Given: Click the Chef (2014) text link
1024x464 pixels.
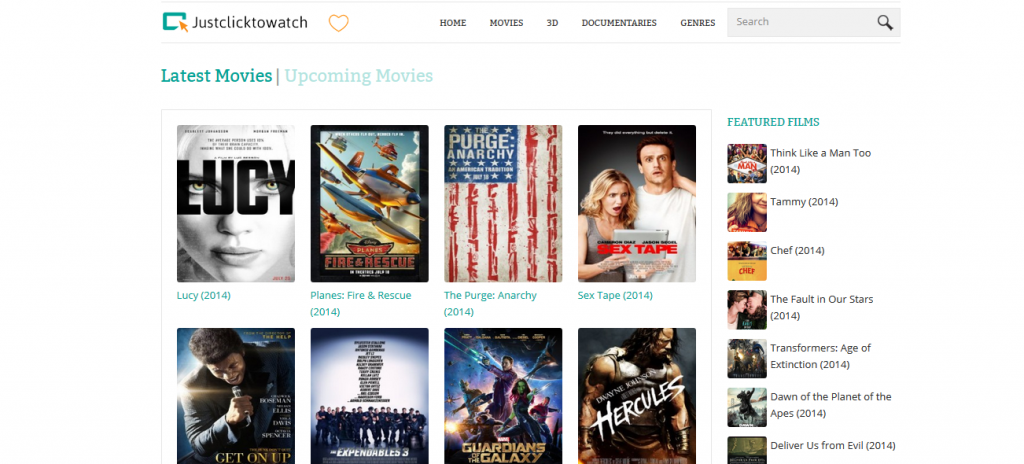Looking at the screenshot, I should pyautogui.click(x=797, y=250).
